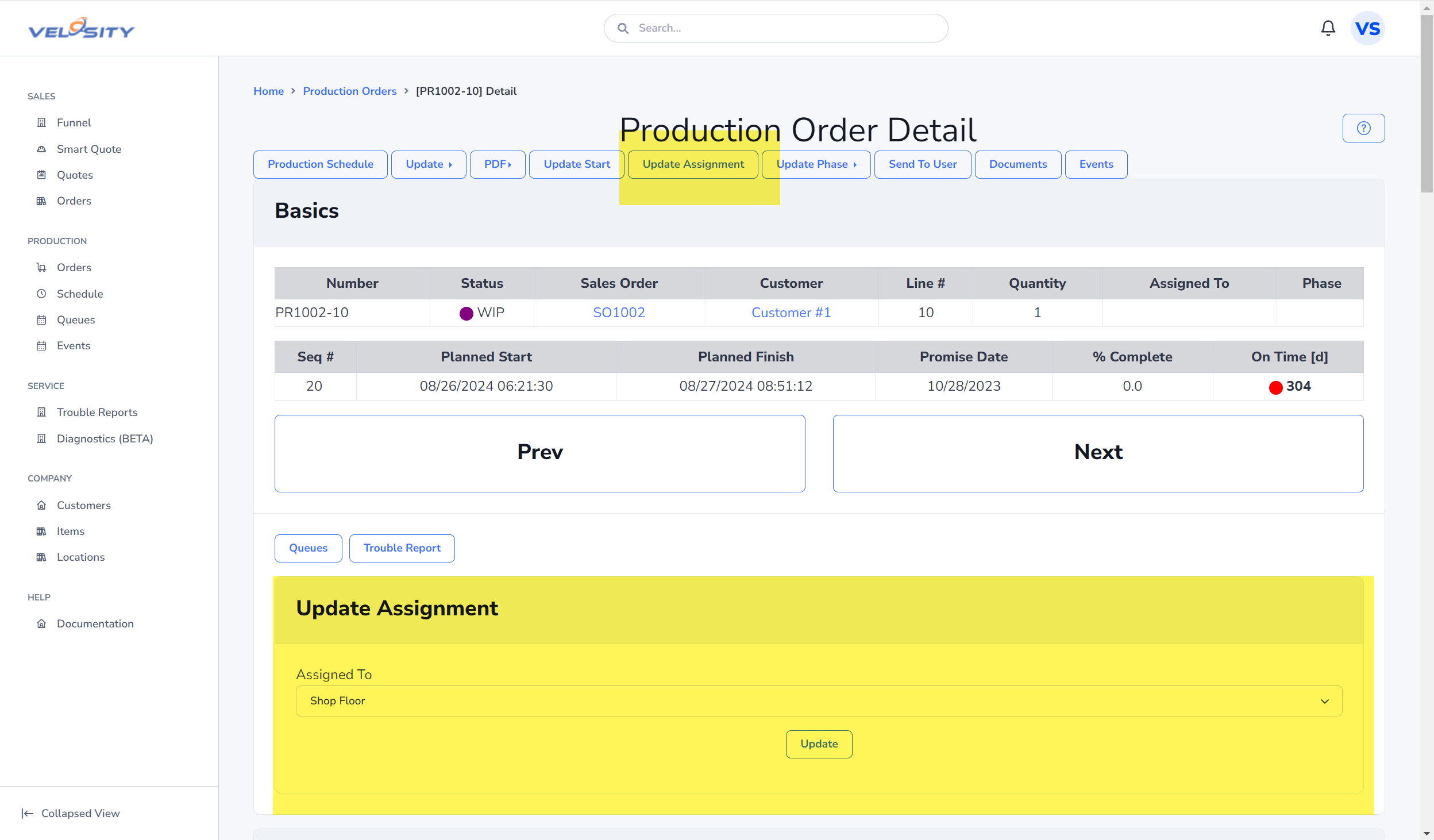Image resolution: width=1434 pixels, height=840 pixels.
Task: Open the Update dropdown button
Action: [429, 164]
